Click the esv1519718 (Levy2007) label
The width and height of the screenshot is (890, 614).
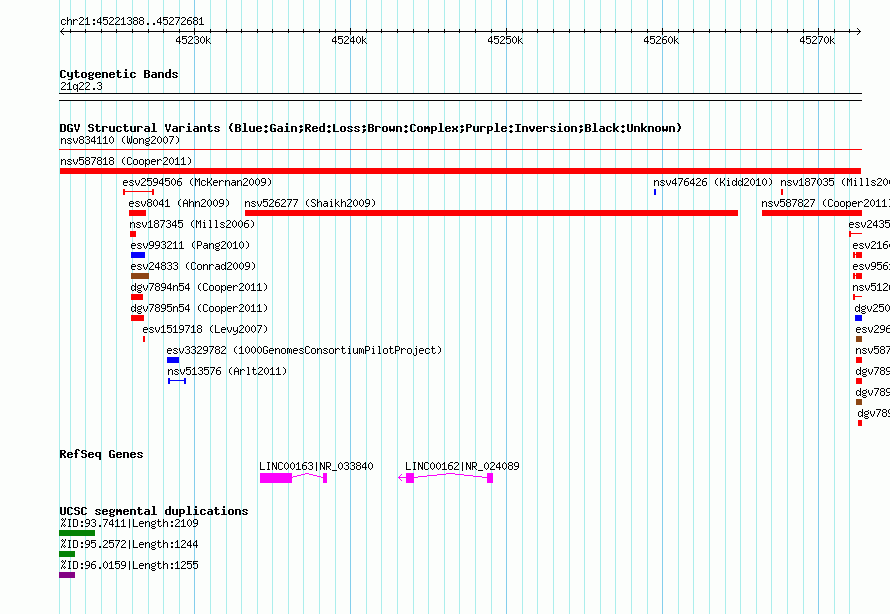click(205, 329)
